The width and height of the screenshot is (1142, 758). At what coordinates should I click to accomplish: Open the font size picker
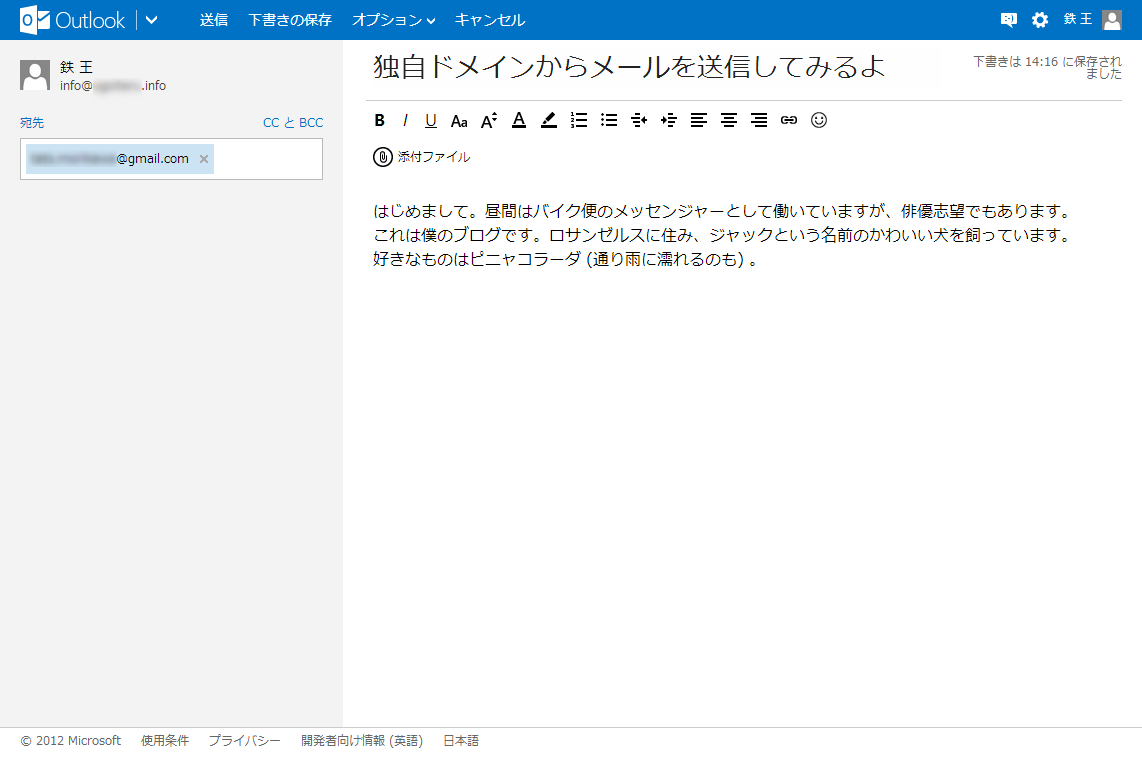pos(489,121)
